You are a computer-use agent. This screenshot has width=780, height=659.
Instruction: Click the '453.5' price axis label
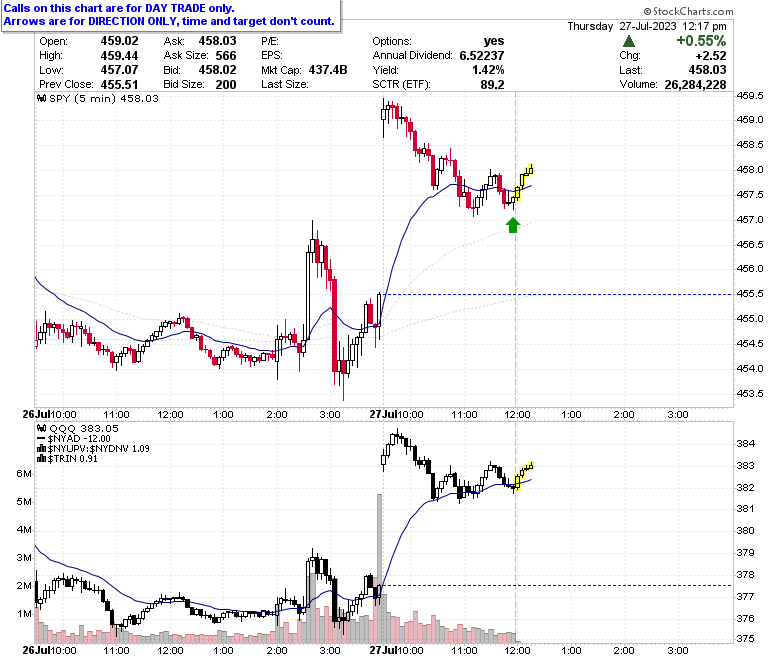pyautogui.click(x=750, y=393)
